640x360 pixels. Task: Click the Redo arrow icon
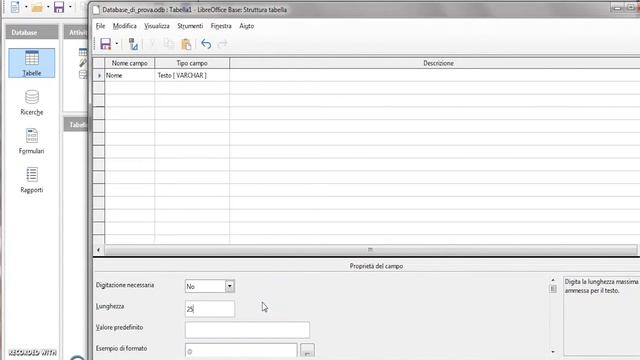coord(222,44)
